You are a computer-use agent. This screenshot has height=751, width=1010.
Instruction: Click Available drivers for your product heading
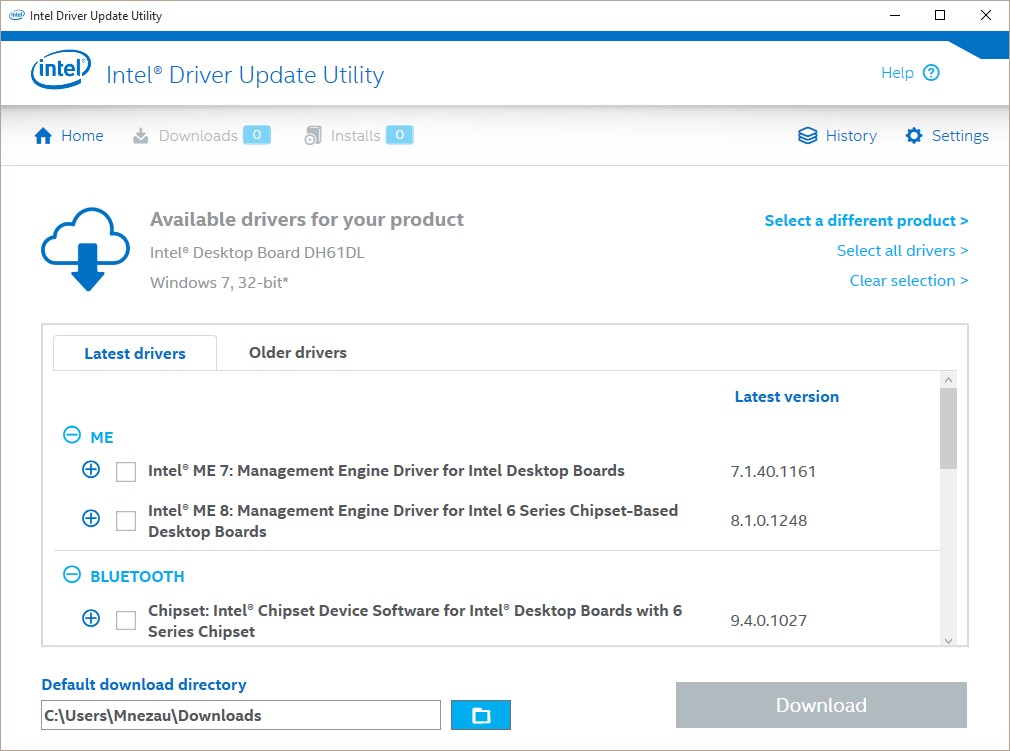click(307, 220)
